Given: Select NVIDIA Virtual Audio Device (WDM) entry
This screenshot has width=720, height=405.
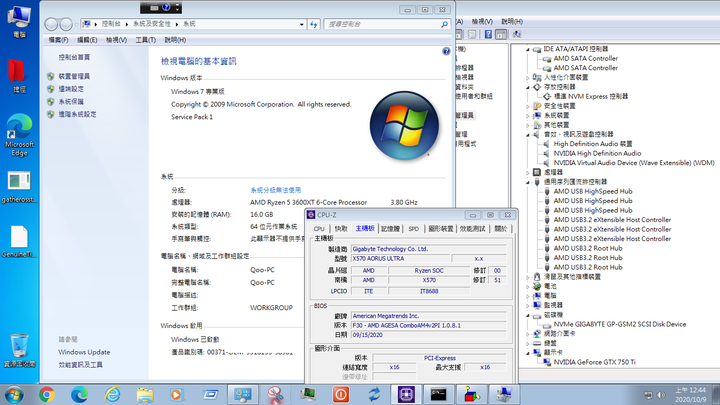Looking at the screenshot, I should tap(634, 163).
